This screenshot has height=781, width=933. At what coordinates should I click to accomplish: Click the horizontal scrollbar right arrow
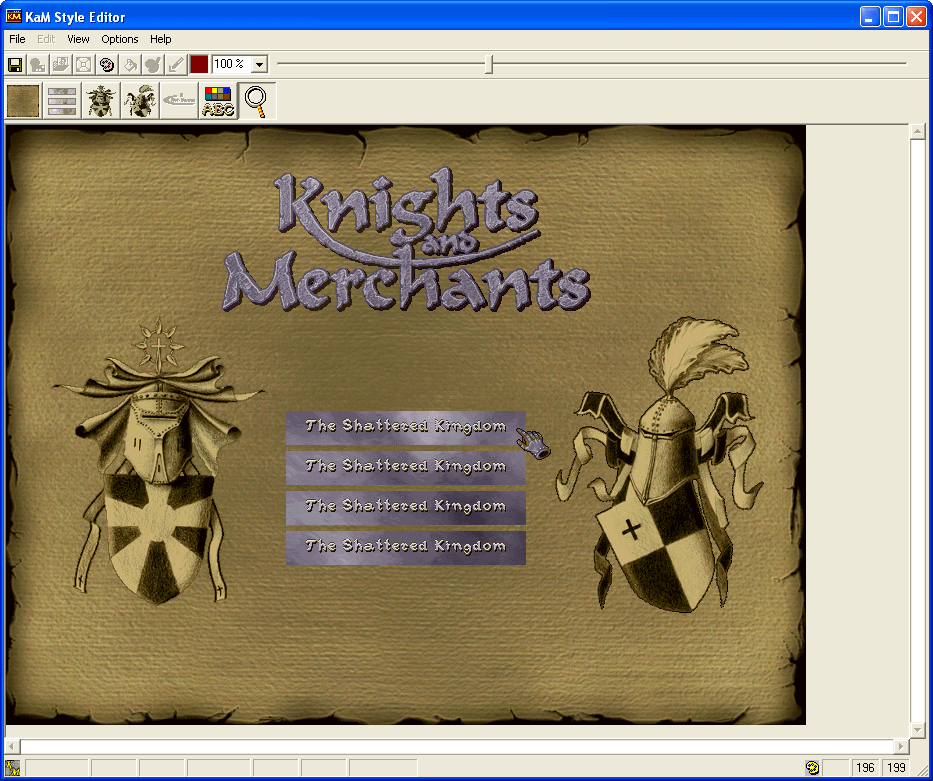[x=901, y=746]
